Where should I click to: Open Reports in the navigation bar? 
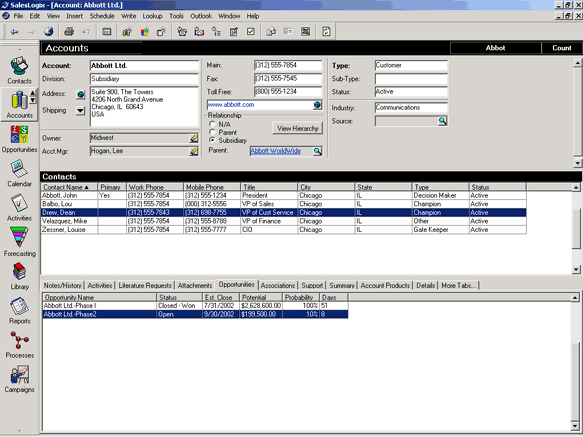19,311
